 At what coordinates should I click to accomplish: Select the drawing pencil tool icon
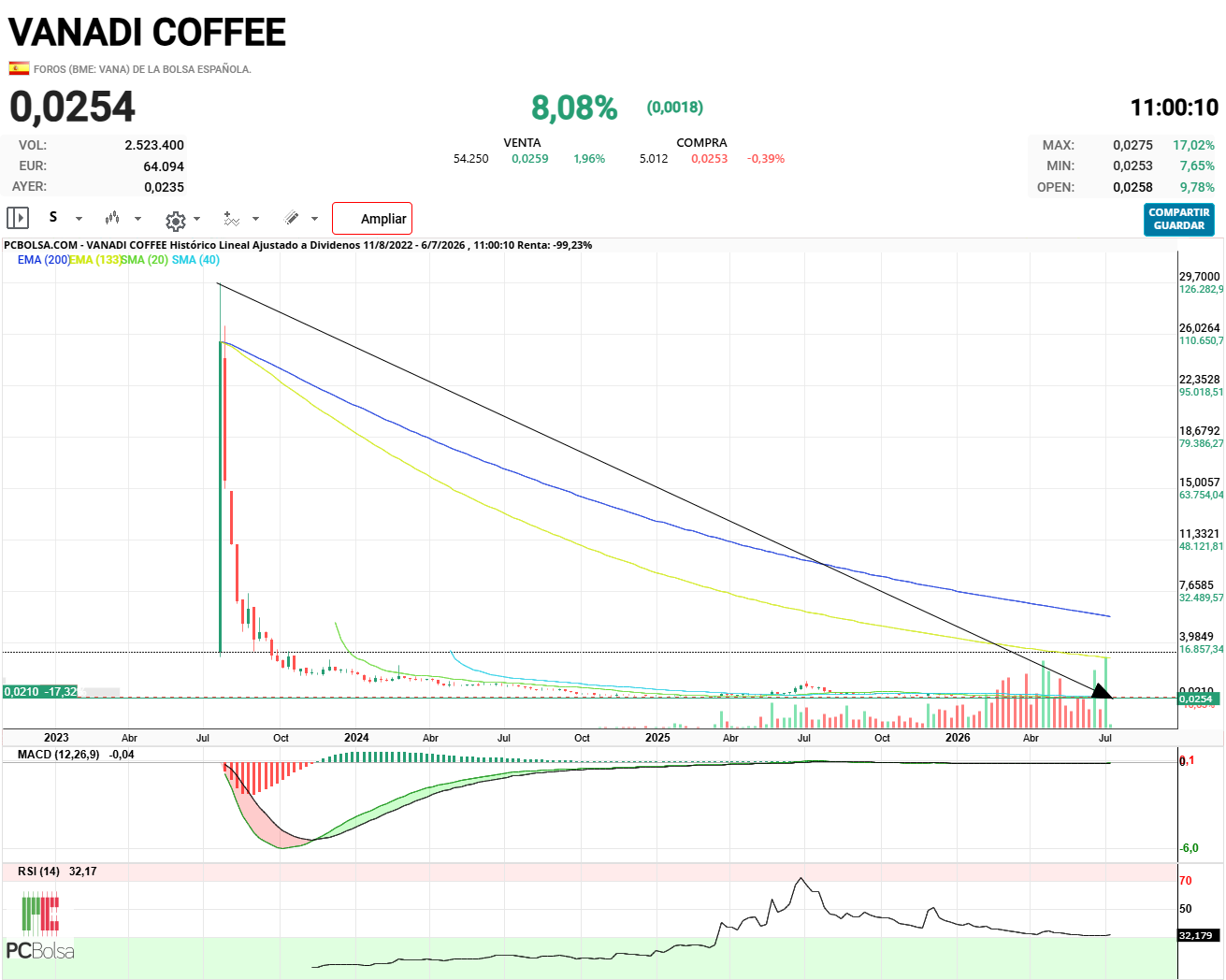click(x=292, y=218)
